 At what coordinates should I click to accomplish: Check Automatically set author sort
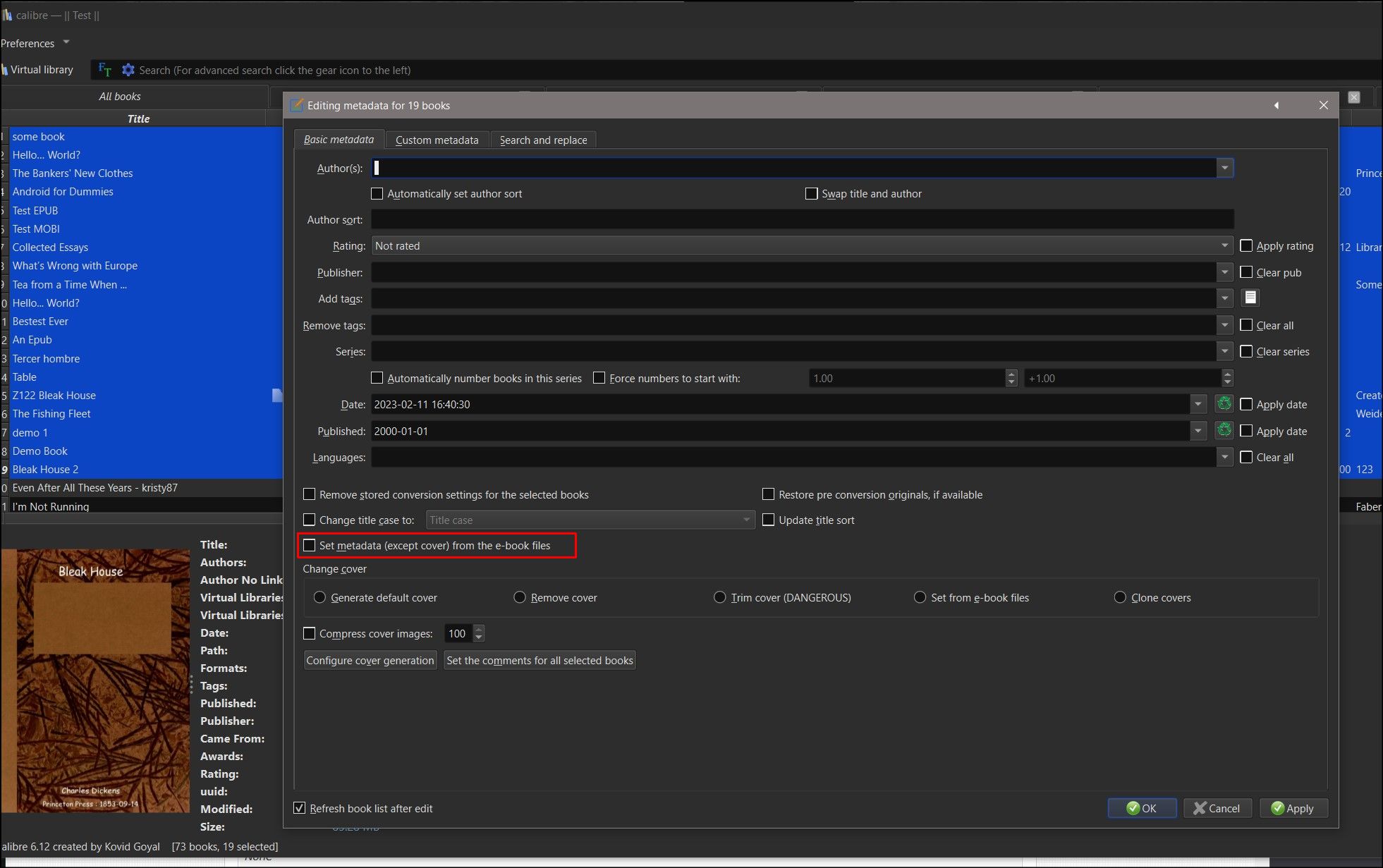tap(377, 193)
